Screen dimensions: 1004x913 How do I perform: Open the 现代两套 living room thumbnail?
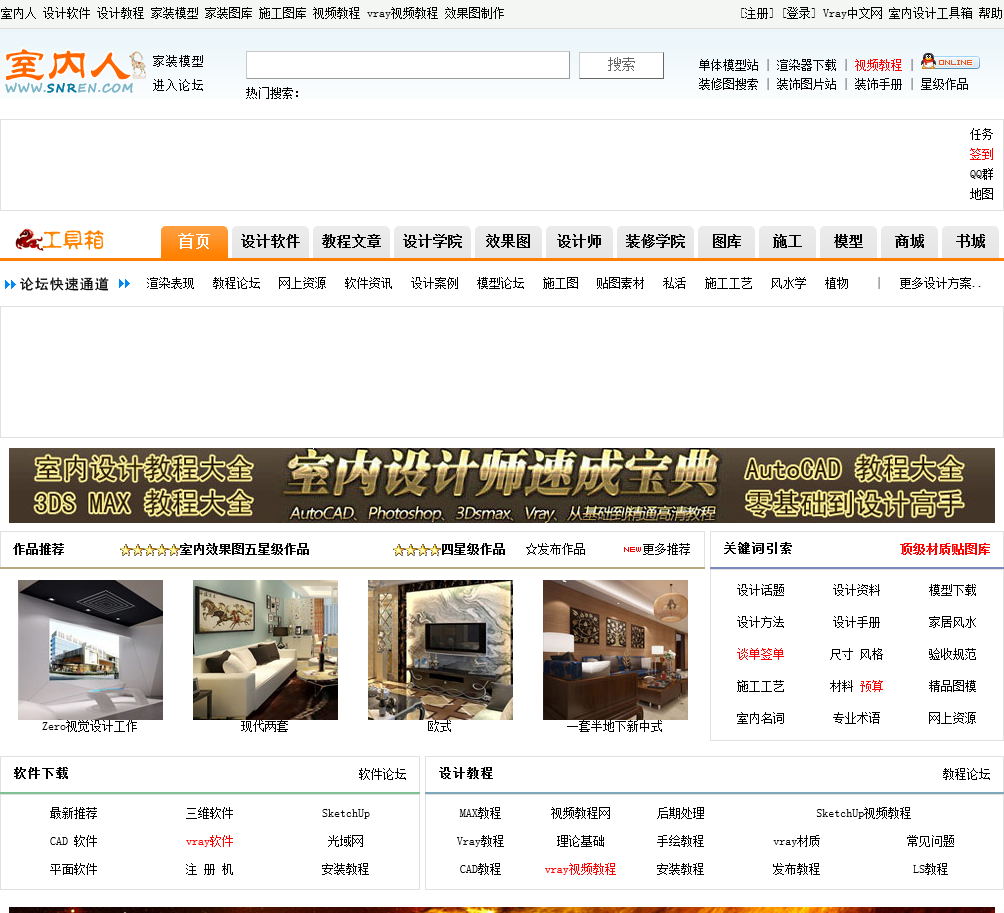[265, 650]
